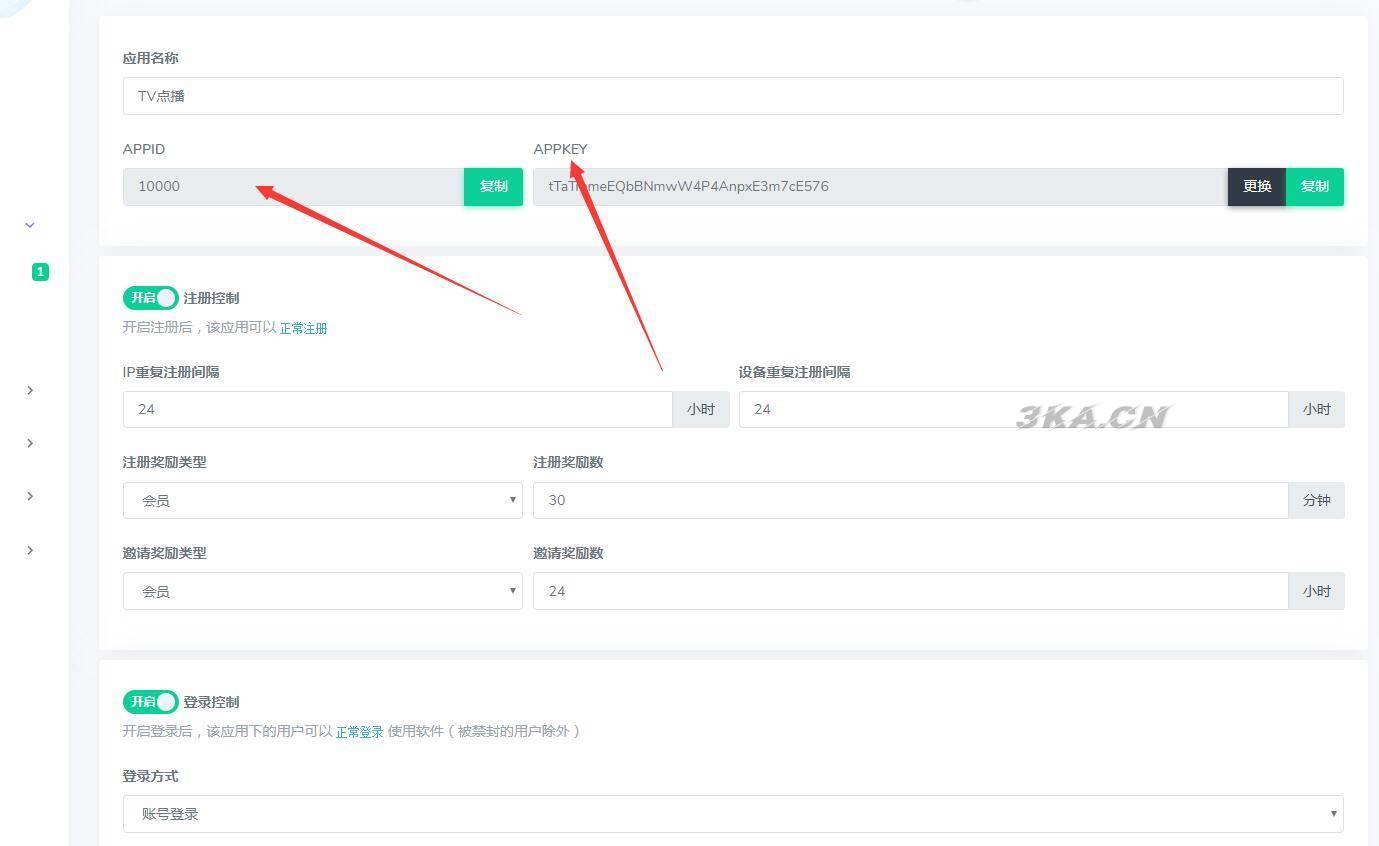This screenshot has width=1379, height=846.
Task: Open the 注册奖励类型 dropdown
Action: (x=322, y=500)
